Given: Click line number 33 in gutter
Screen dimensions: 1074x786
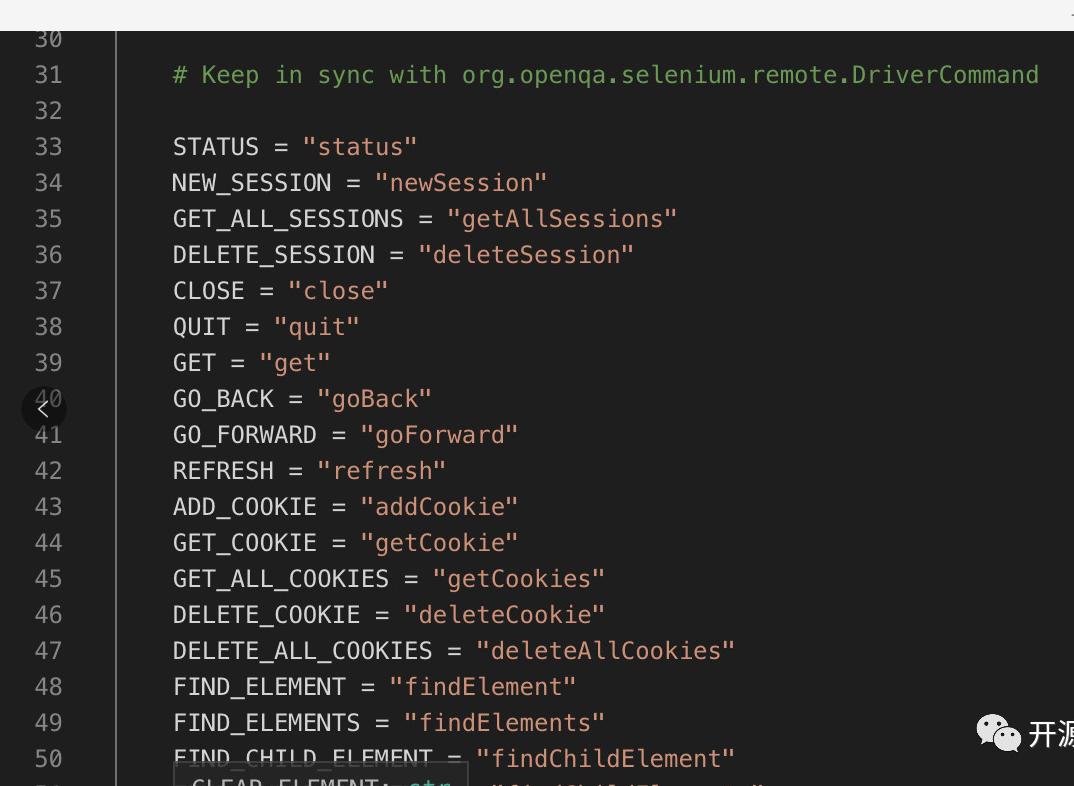Looking at the screenshot, I should pyautogui.click(x=48, y=147).
